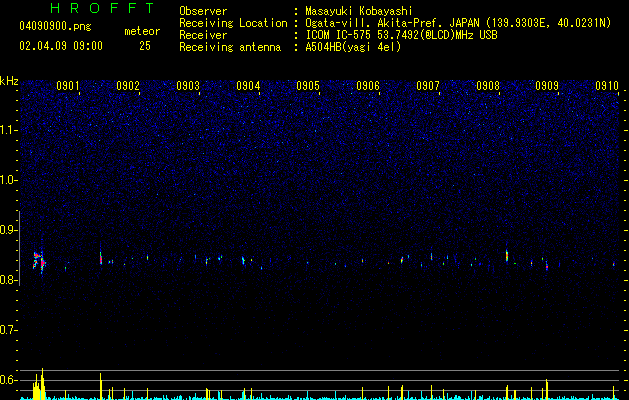This screenshot has height=400, width=629.
Task: Click the 'Receiver' field label
Action: [x=203, y=35]
